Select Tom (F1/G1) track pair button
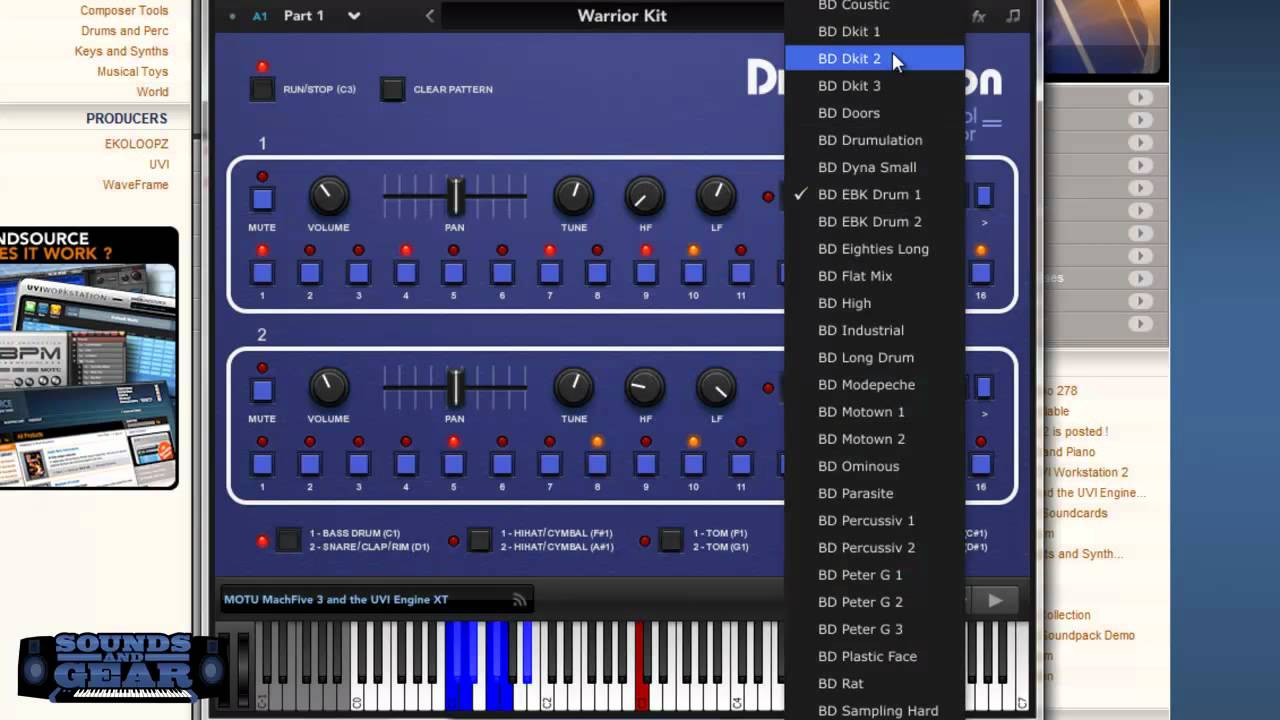 [x=671, y=540]
